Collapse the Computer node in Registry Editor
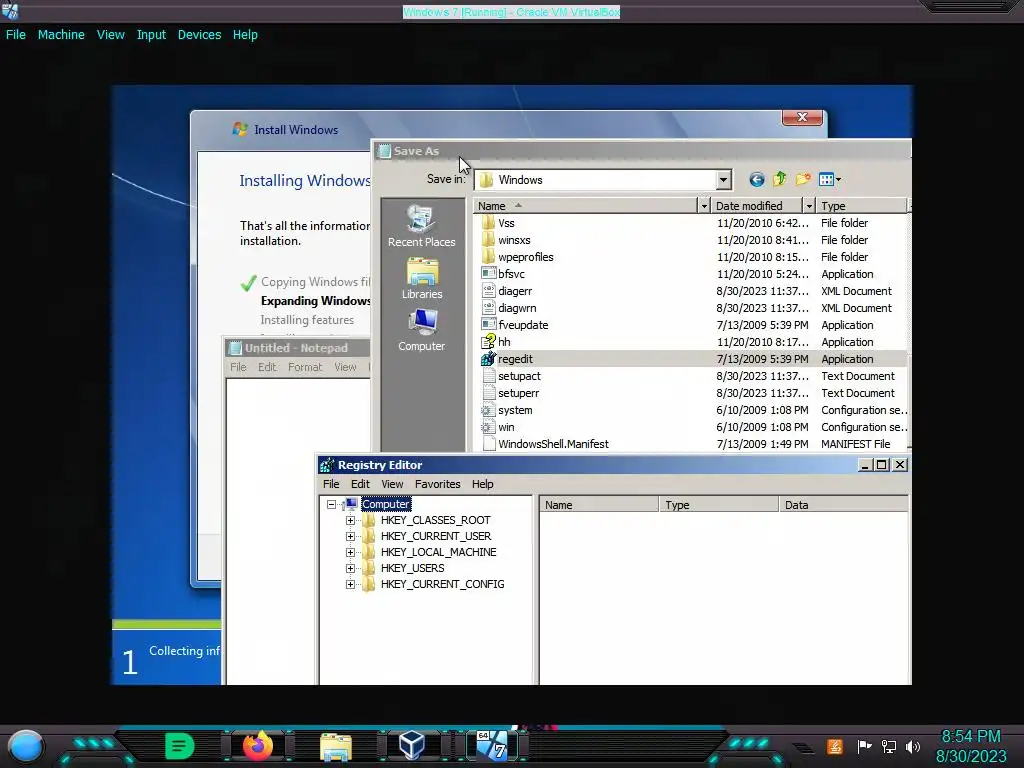The height and width of the screenshot is (768, 1024). 331,504
